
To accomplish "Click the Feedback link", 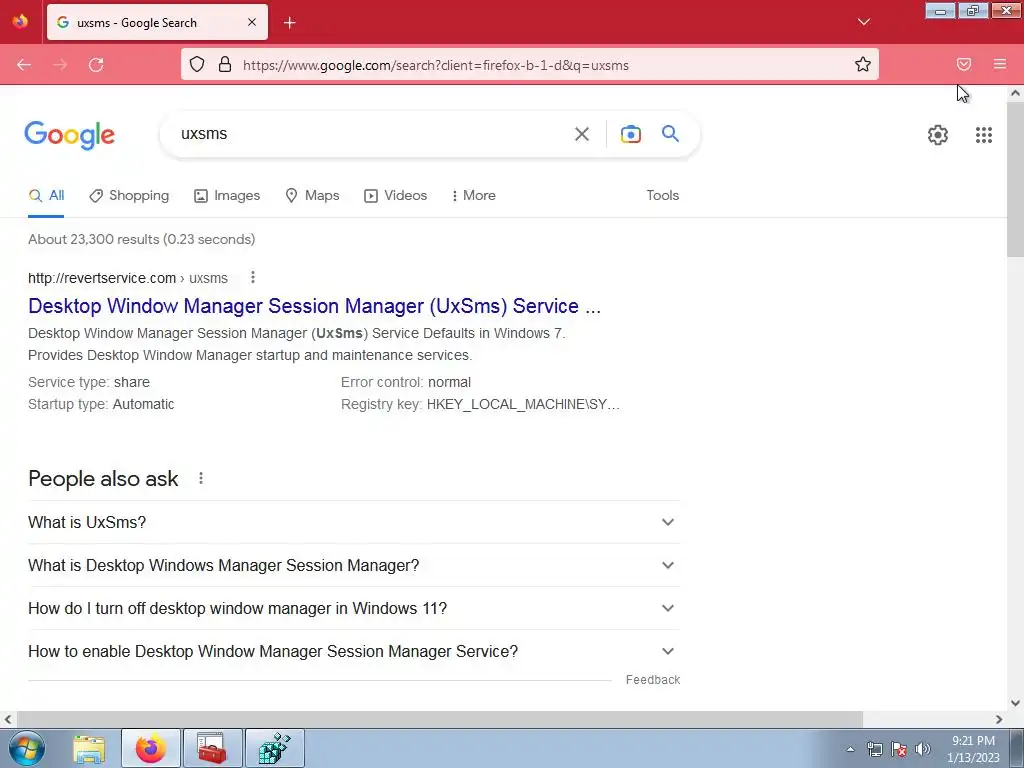I will pos(653,680).
